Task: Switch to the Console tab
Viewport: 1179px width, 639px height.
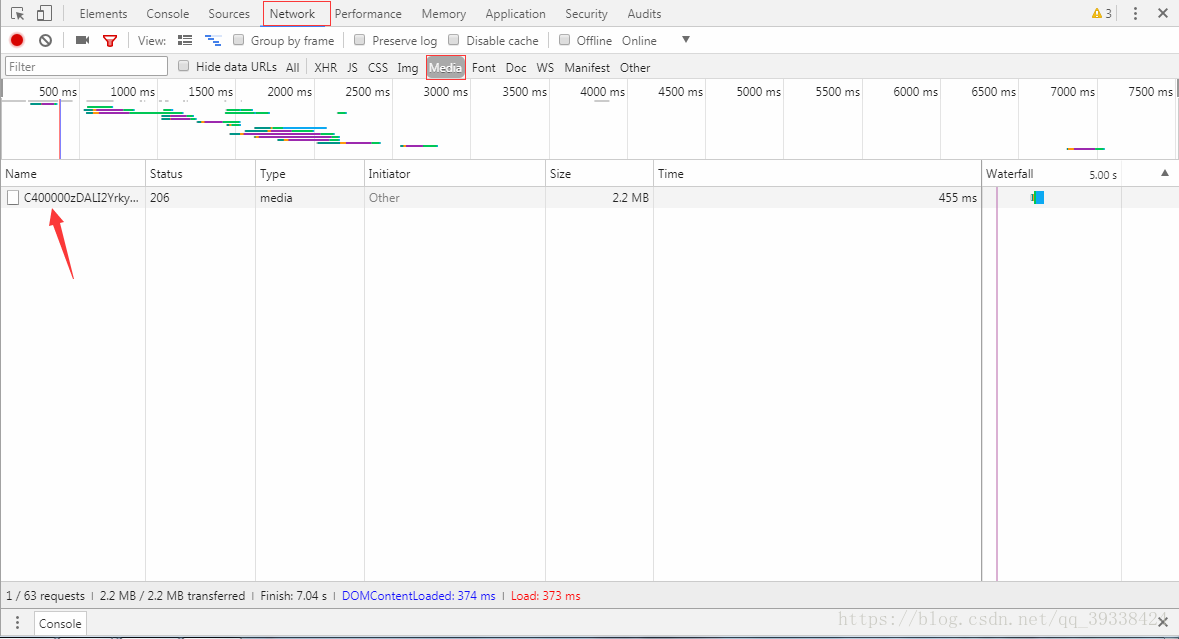Action: [x=168, y=14]
